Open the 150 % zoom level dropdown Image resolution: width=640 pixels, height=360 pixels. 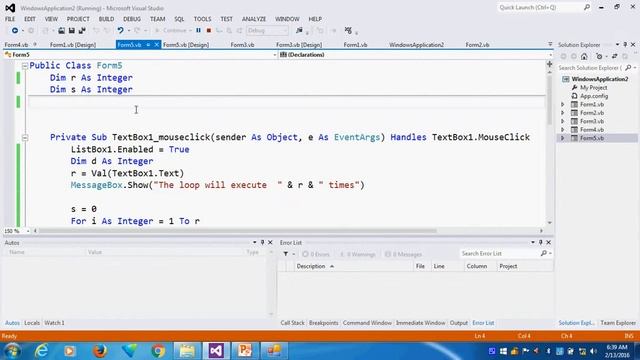[x=28, y=231]
